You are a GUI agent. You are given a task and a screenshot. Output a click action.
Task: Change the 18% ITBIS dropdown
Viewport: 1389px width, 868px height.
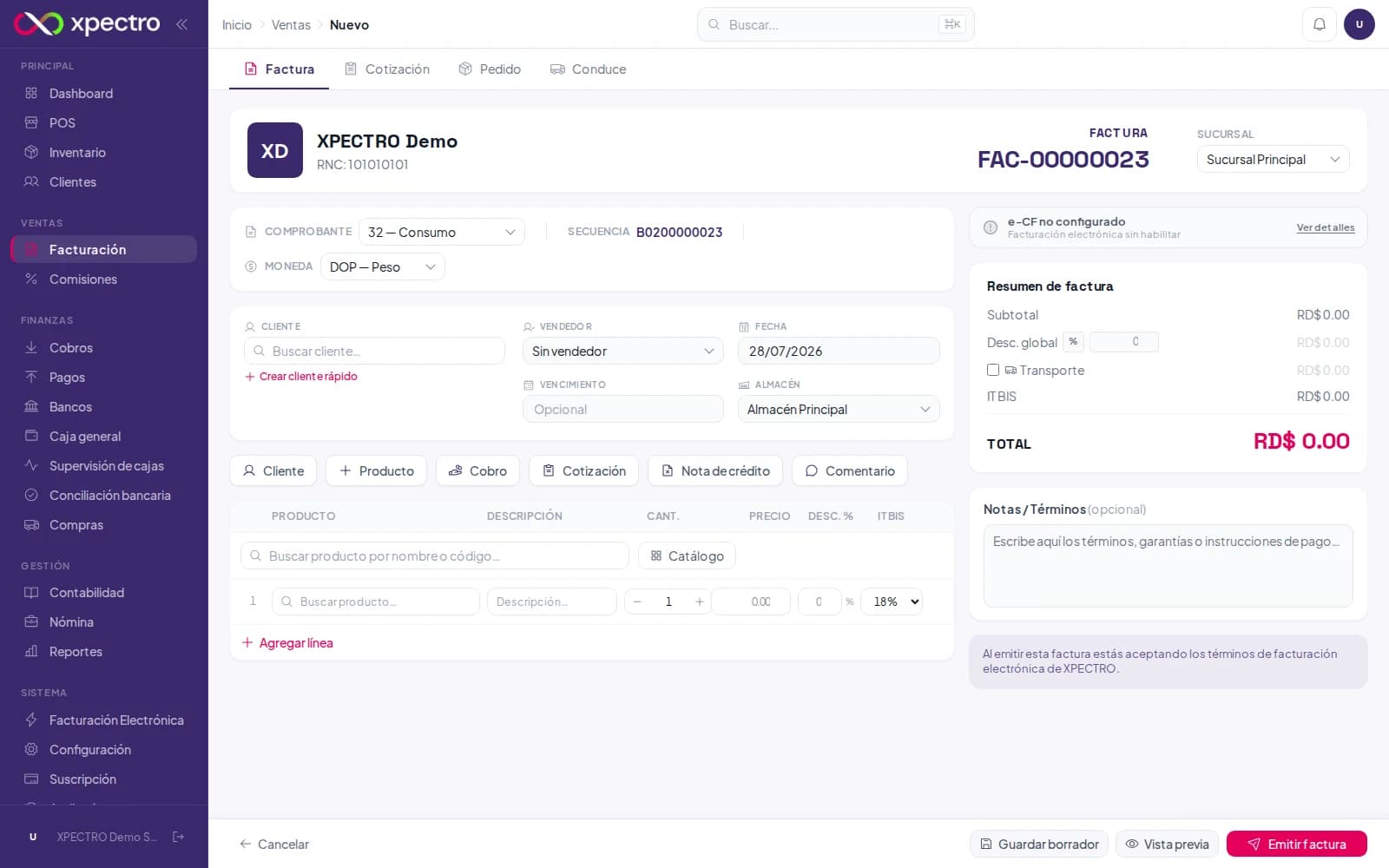click(892, 602)
